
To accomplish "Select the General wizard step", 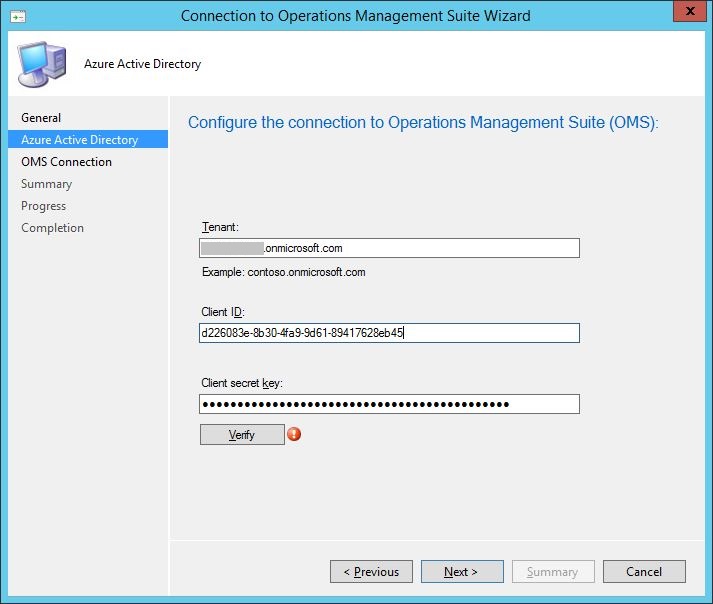I will click(41, 118).
